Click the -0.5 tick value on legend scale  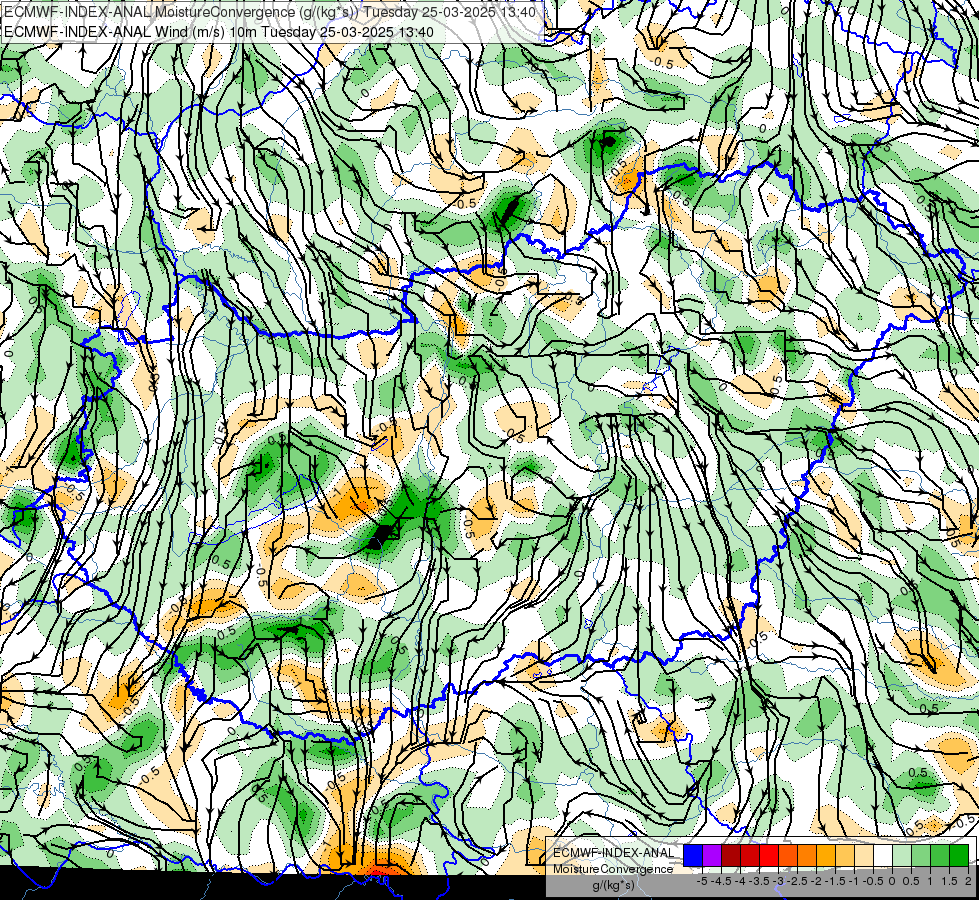(873, 881)
